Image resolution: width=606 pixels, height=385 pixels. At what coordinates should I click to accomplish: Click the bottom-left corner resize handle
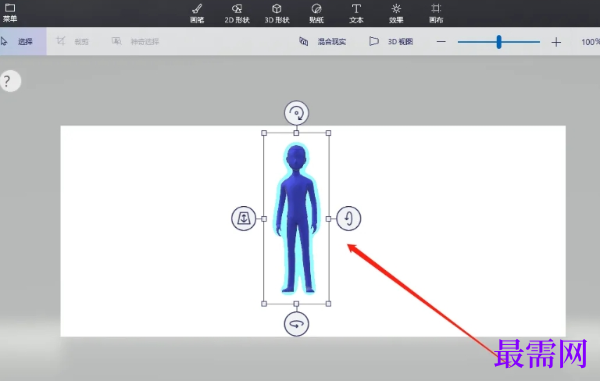(264, 305)
